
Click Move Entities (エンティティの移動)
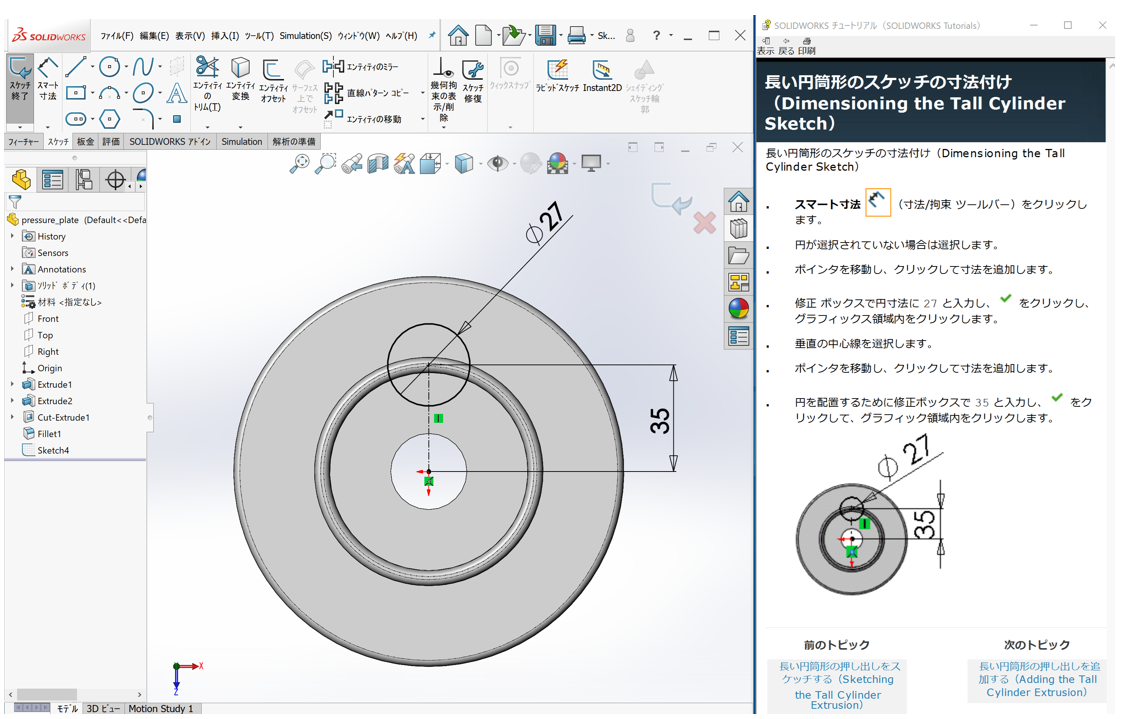[363, 119]
